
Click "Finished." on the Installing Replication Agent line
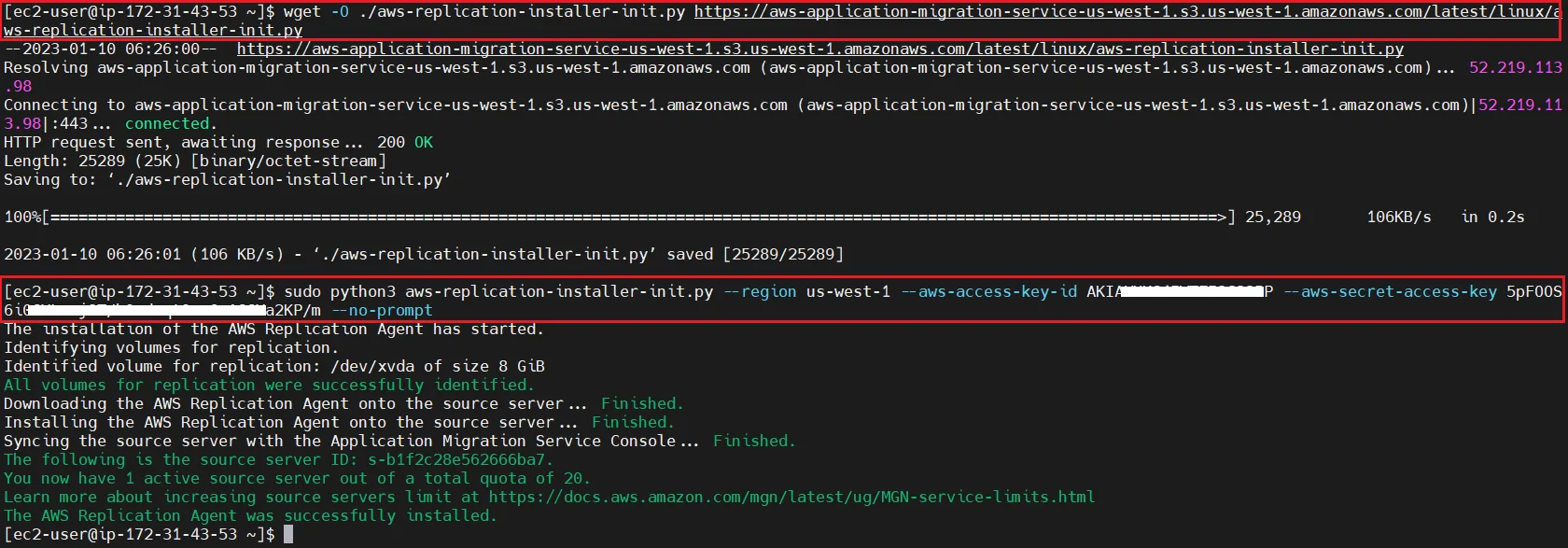(x=633, y=422)
